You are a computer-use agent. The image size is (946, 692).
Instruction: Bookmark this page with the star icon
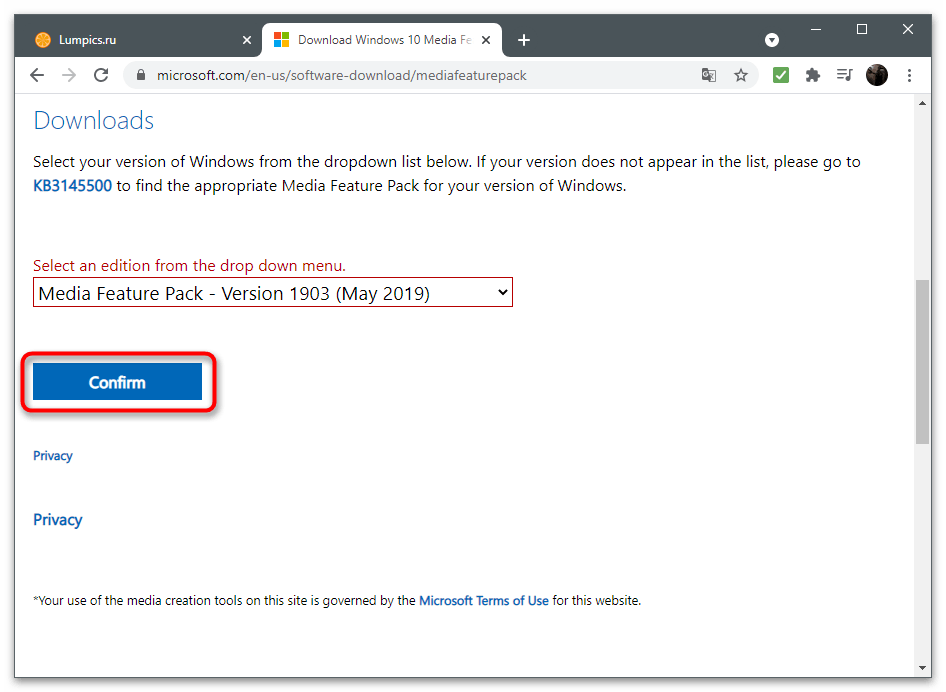pyautogui.click(x=741, y=75)
